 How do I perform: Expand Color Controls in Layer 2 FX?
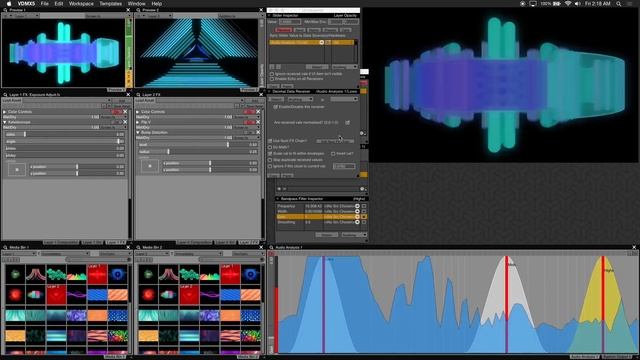[x=138, y=111]
